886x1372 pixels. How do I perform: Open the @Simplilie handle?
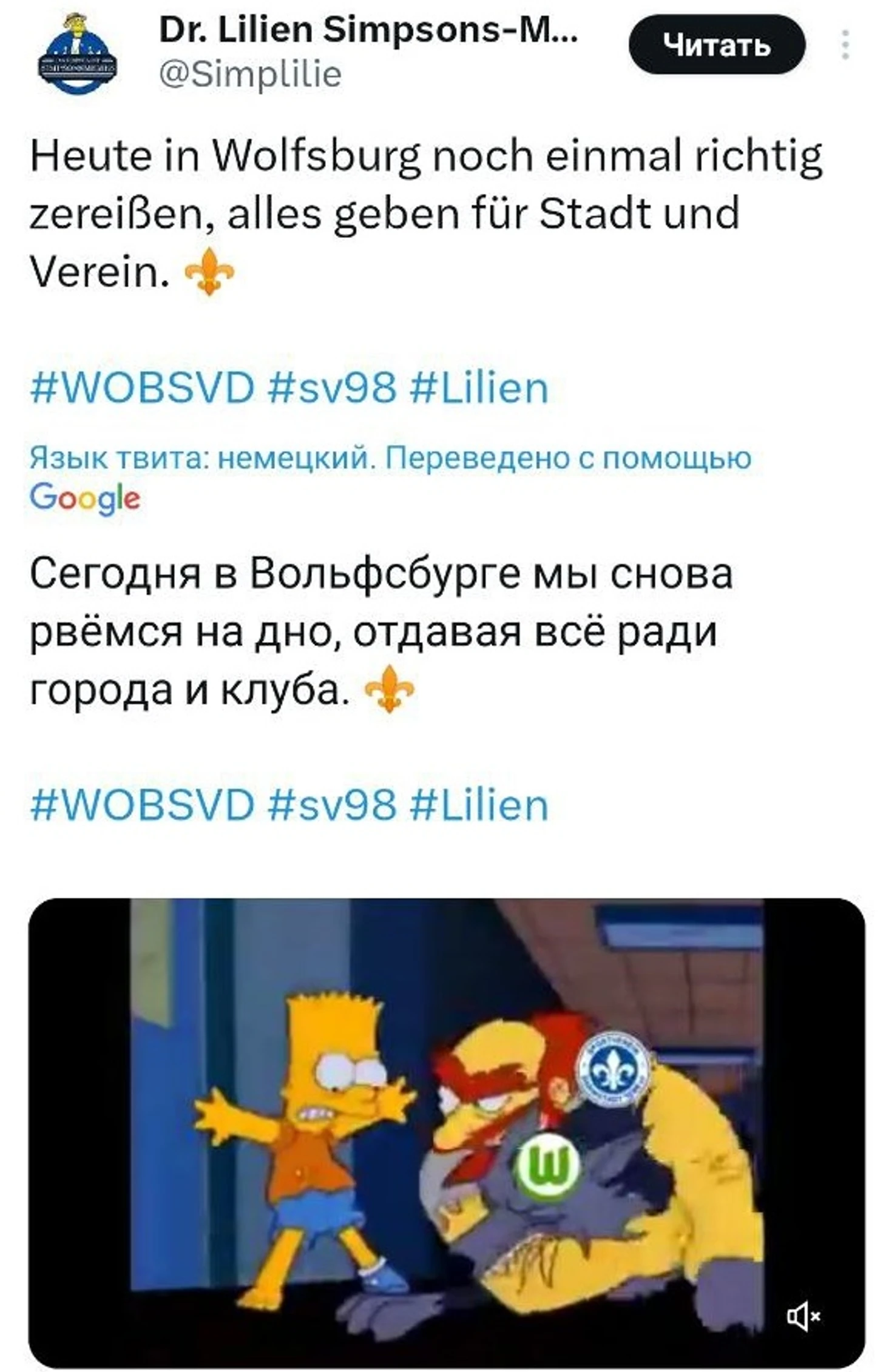tap(251, 74)
